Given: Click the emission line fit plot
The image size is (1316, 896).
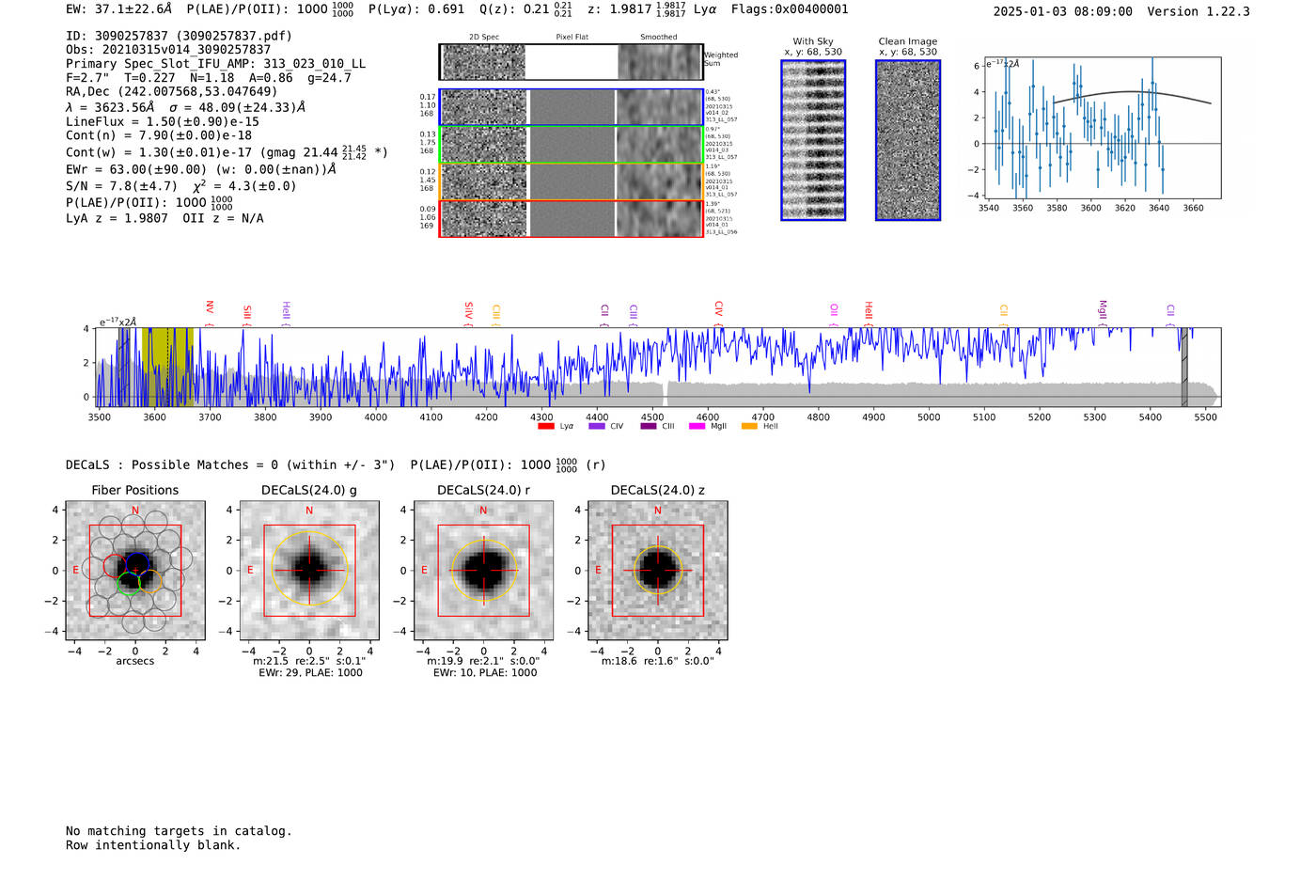Looking at the screenshot, I should click(1102, 128).
